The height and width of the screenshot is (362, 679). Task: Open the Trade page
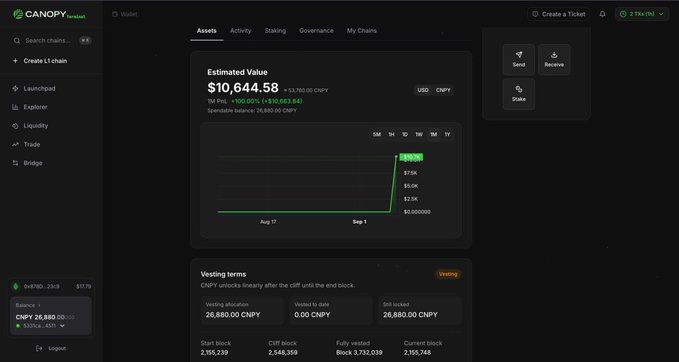tap(32, 144)
